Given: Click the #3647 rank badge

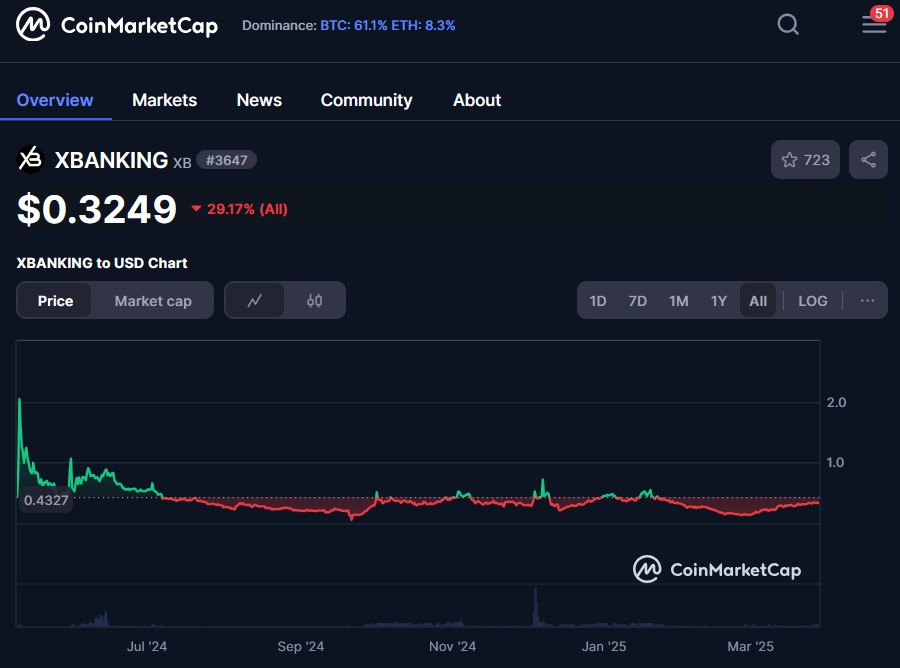Looking at the screenshot, I should (227, 160).
